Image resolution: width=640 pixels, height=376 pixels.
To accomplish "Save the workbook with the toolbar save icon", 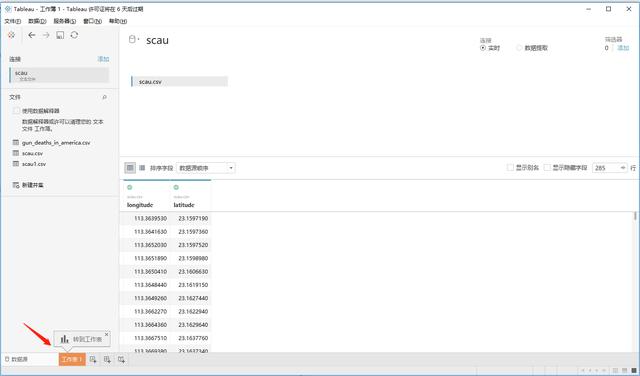I will coord(60,35).
